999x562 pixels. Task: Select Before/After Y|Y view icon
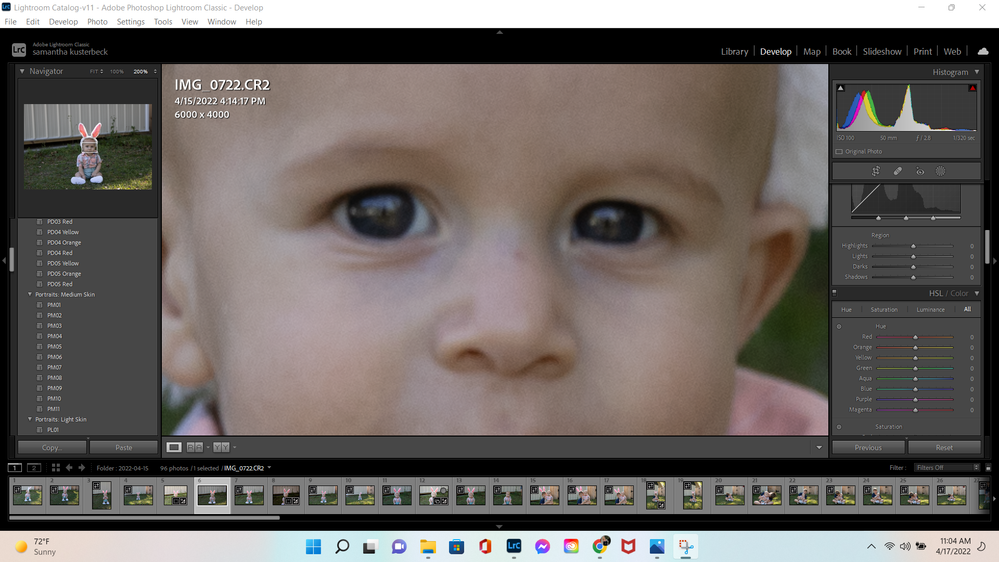221,447
